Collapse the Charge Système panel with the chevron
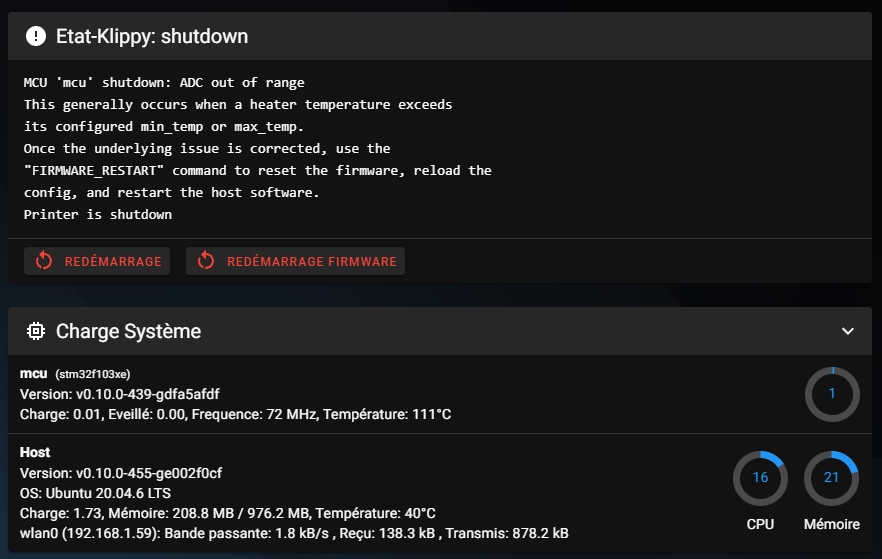Image resolution: width=882 pixels, height=559 pixels. tap(848, 331)
